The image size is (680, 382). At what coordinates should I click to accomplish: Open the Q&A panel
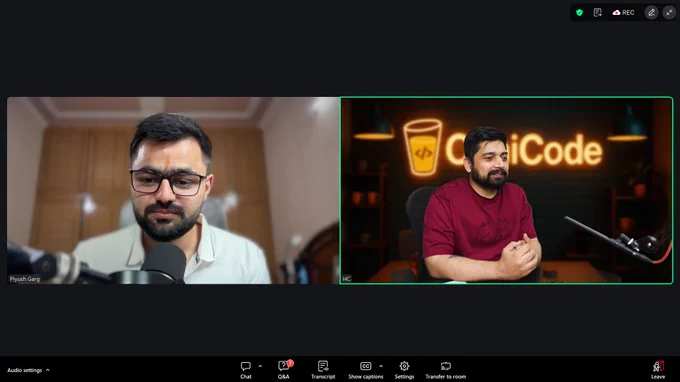pos(284,370)
